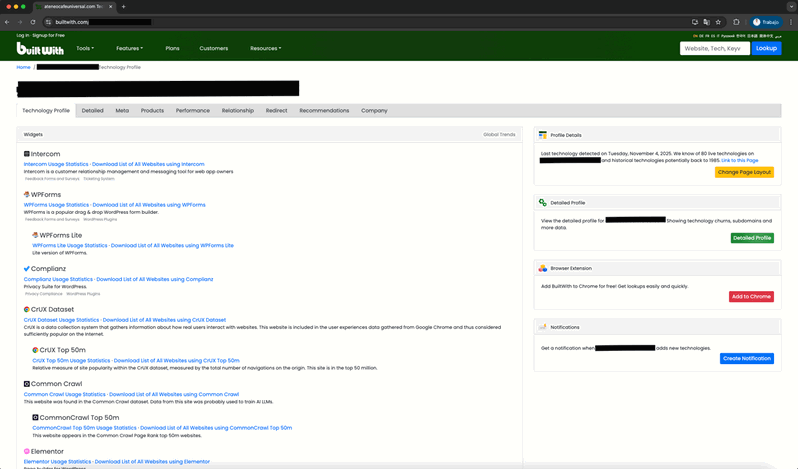Click the Global Trends link
The height and width of the screenshot is (469, 798).
click(499, 134)
